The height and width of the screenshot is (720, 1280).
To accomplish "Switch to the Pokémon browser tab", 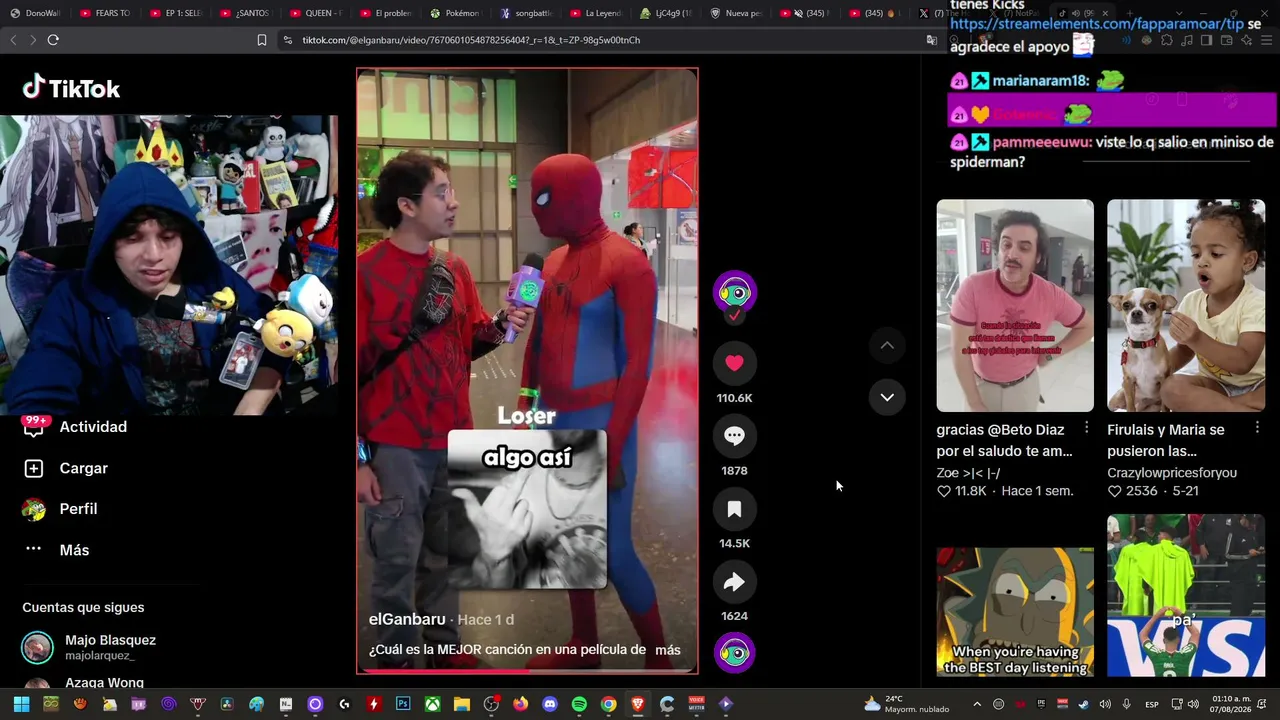I will coord(455,13).
